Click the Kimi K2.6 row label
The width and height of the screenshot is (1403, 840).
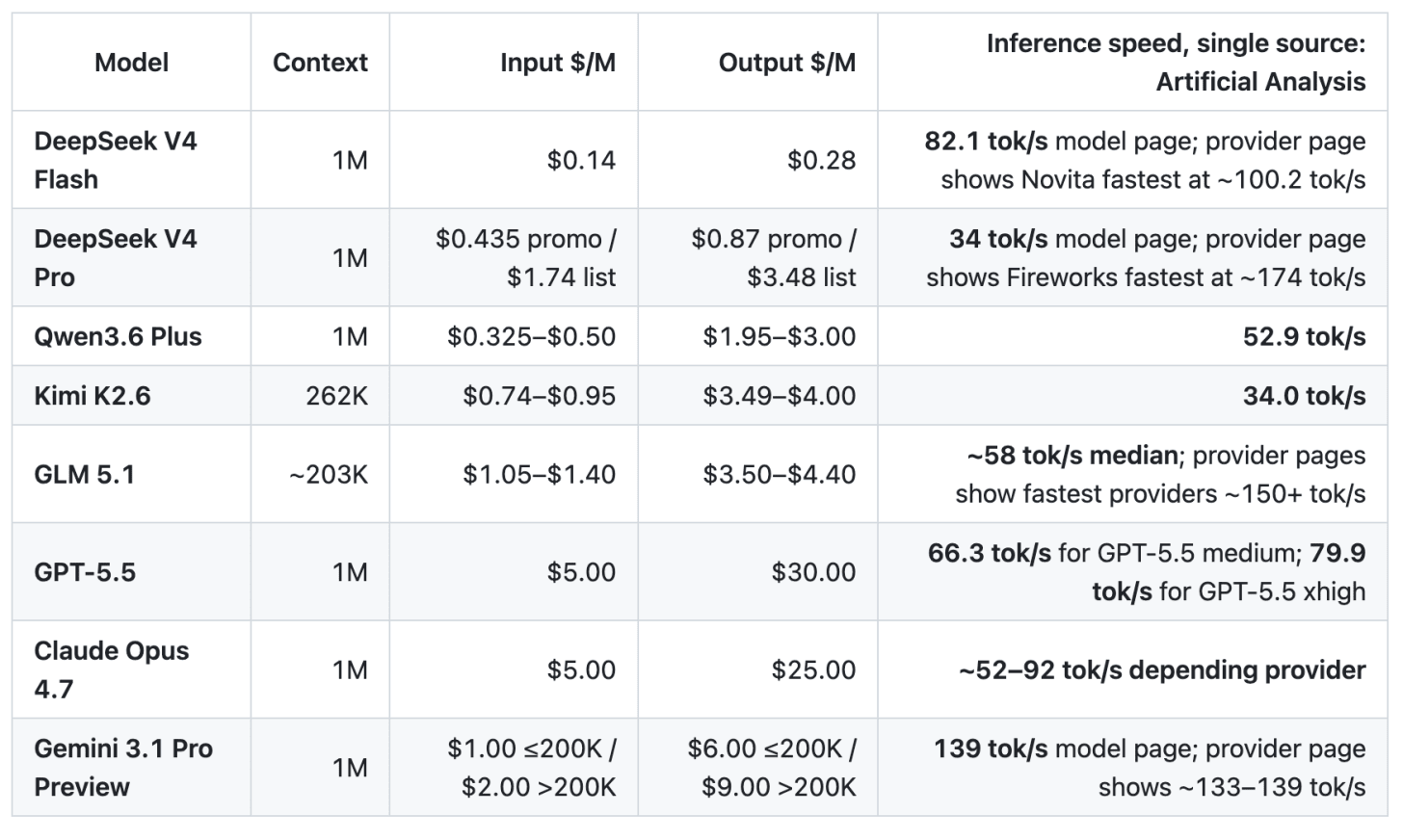(x=93, y=396)
